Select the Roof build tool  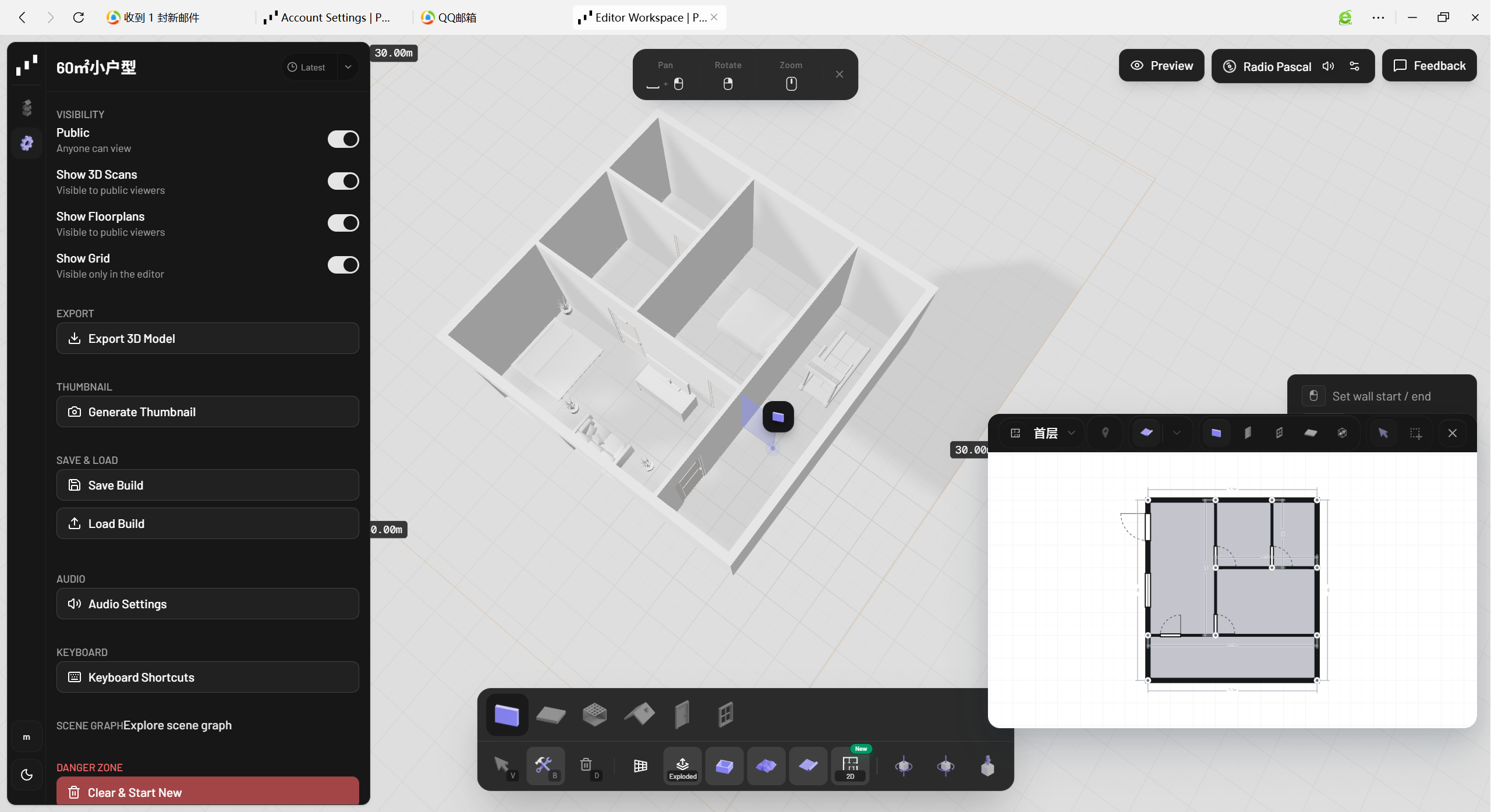(x=639, y=714)
